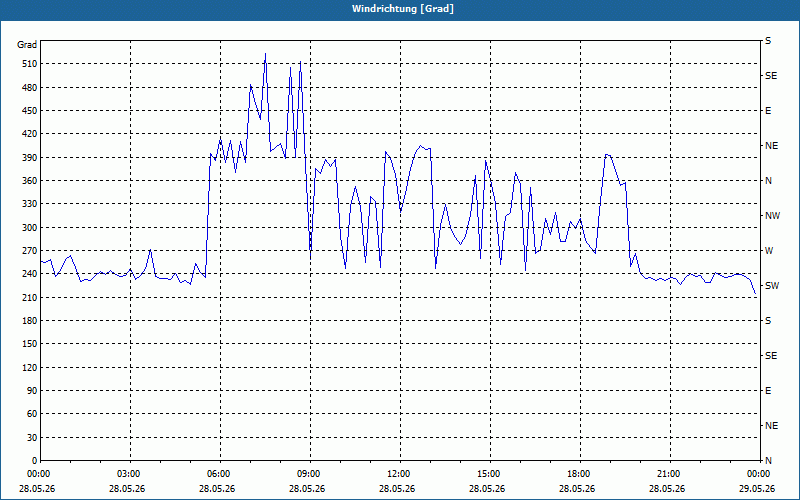Click the 06:00 time axis label
Viewport: 800px width, 500px height.
(219, 474)
